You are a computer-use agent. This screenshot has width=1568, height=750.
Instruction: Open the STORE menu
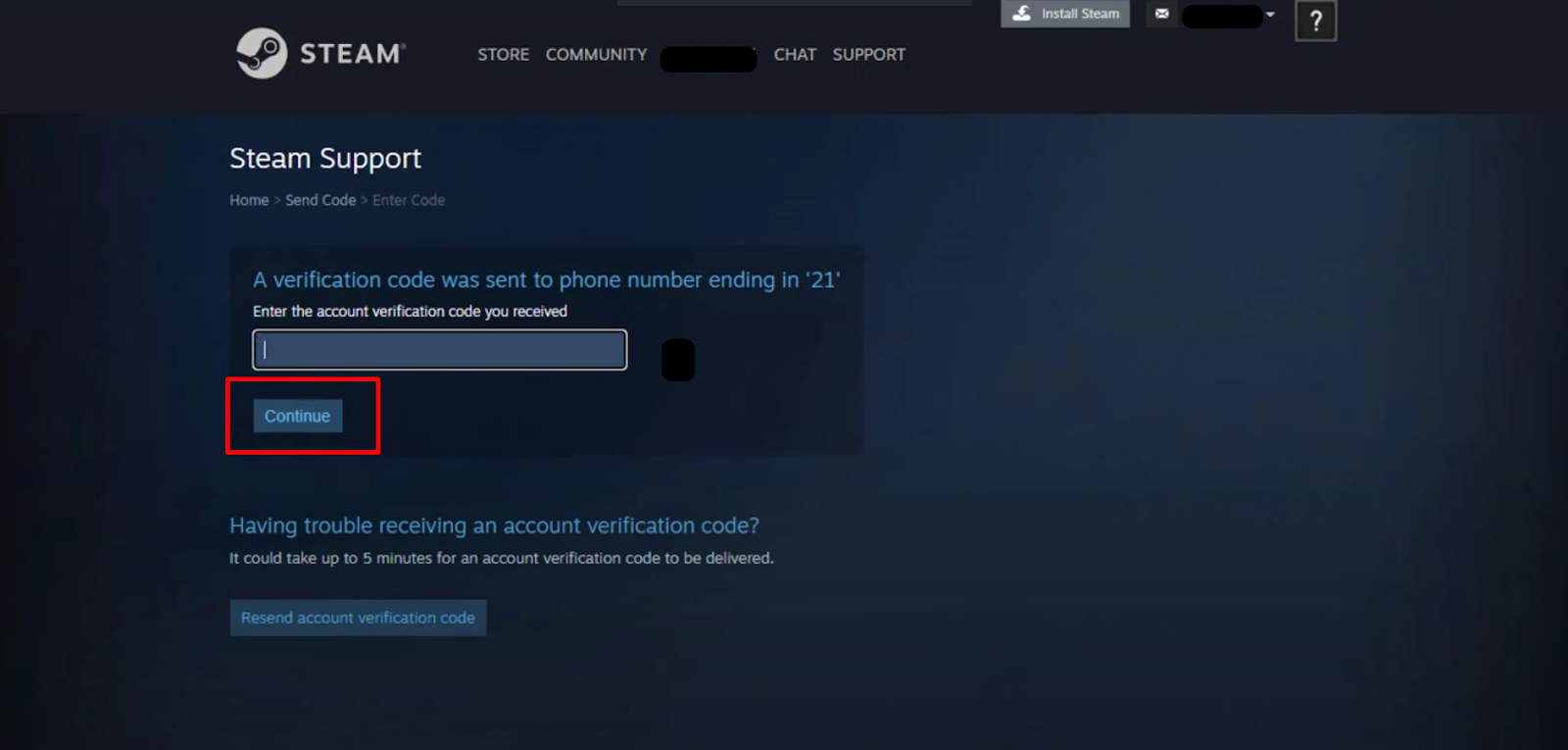tap(504, 55)
